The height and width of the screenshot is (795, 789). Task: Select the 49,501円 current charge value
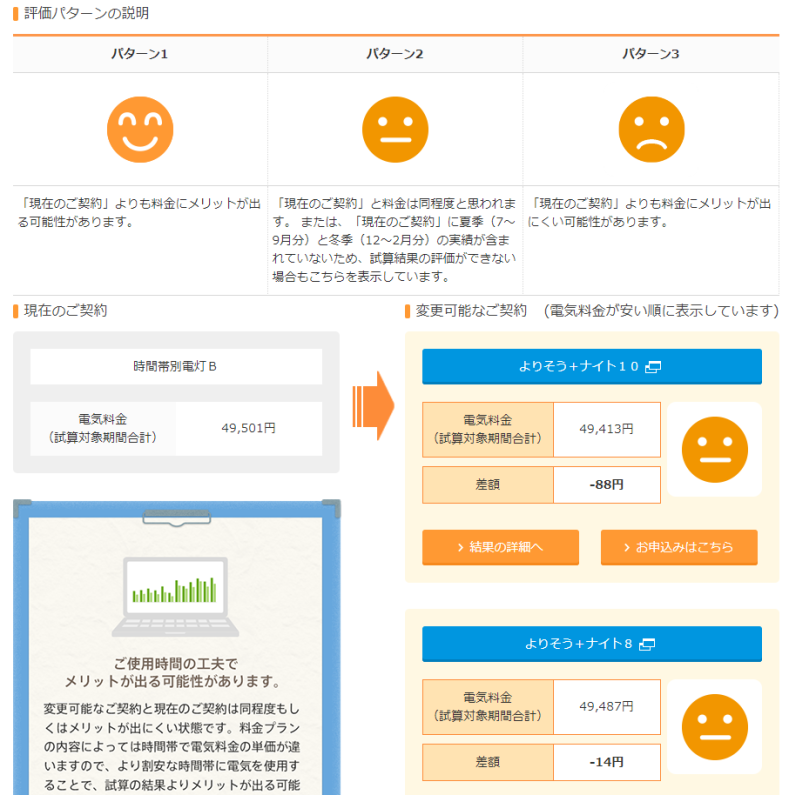pos(248,428)
